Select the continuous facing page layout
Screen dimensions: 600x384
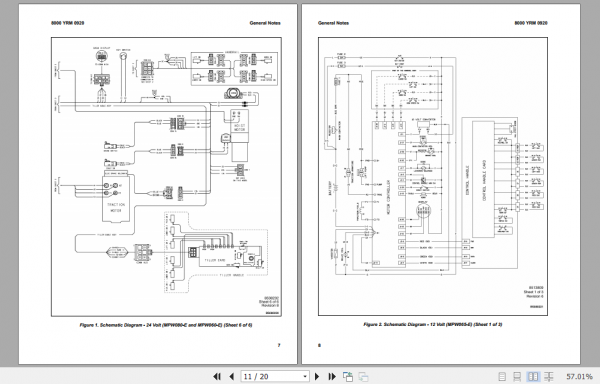pos(548,377)
